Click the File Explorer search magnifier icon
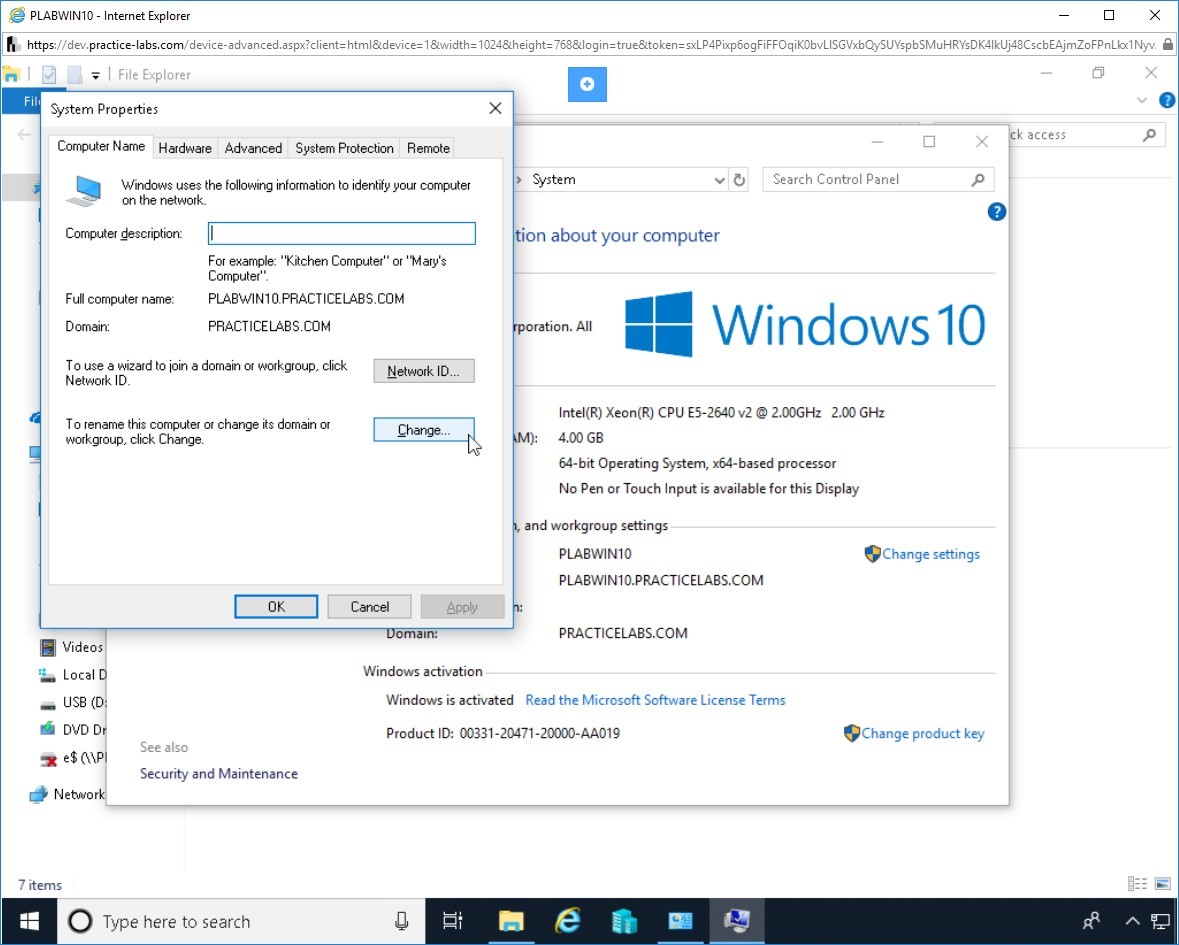Image resolution: width=1179 pixels, height=945 pixels. [1149, 135]
